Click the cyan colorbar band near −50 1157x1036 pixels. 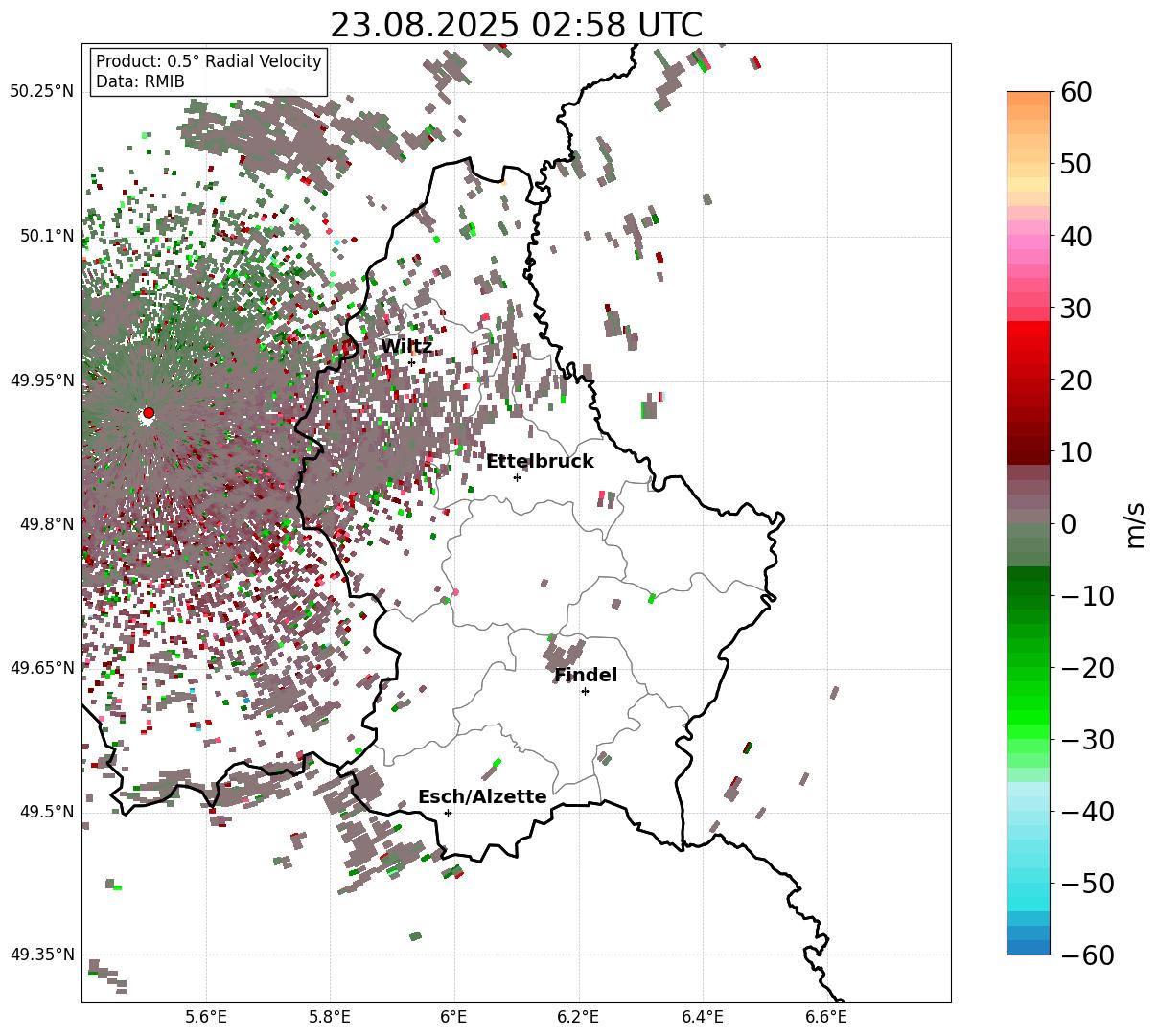click(x=1029, y=883)
